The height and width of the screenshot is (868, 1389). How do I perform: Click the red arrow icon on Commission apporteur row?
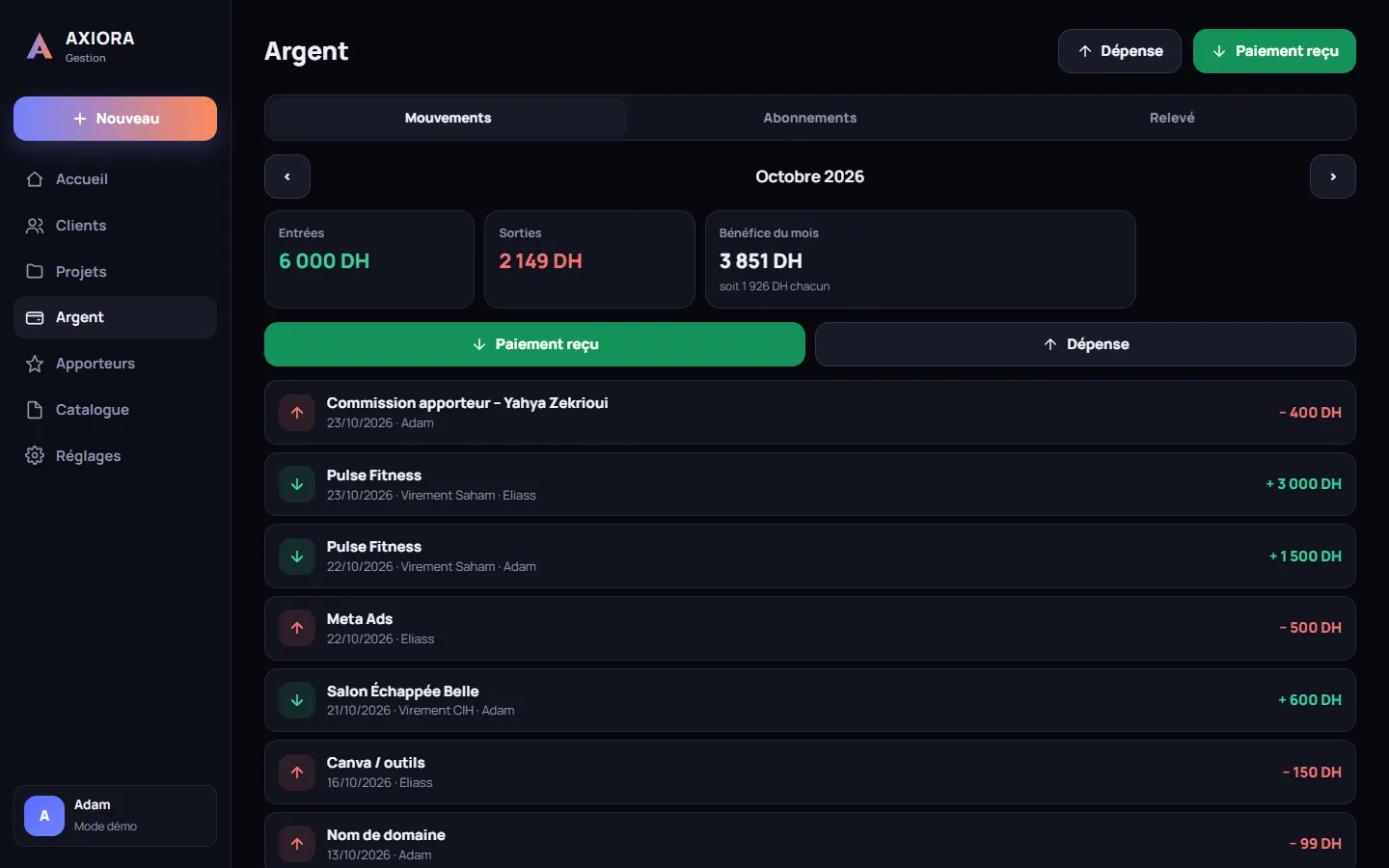(x=297, y=413)
